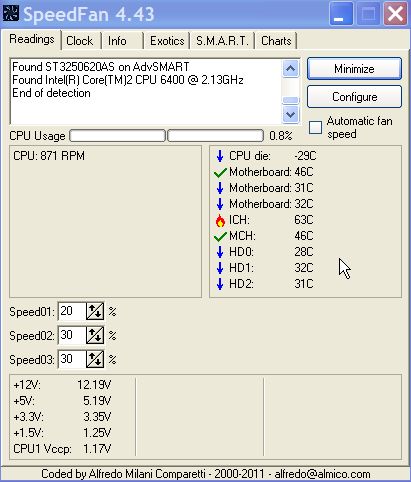This screenshot has height=482, width=411.
Task: Open the S.M.A.R.T. tab
Action: pos(222,41)
